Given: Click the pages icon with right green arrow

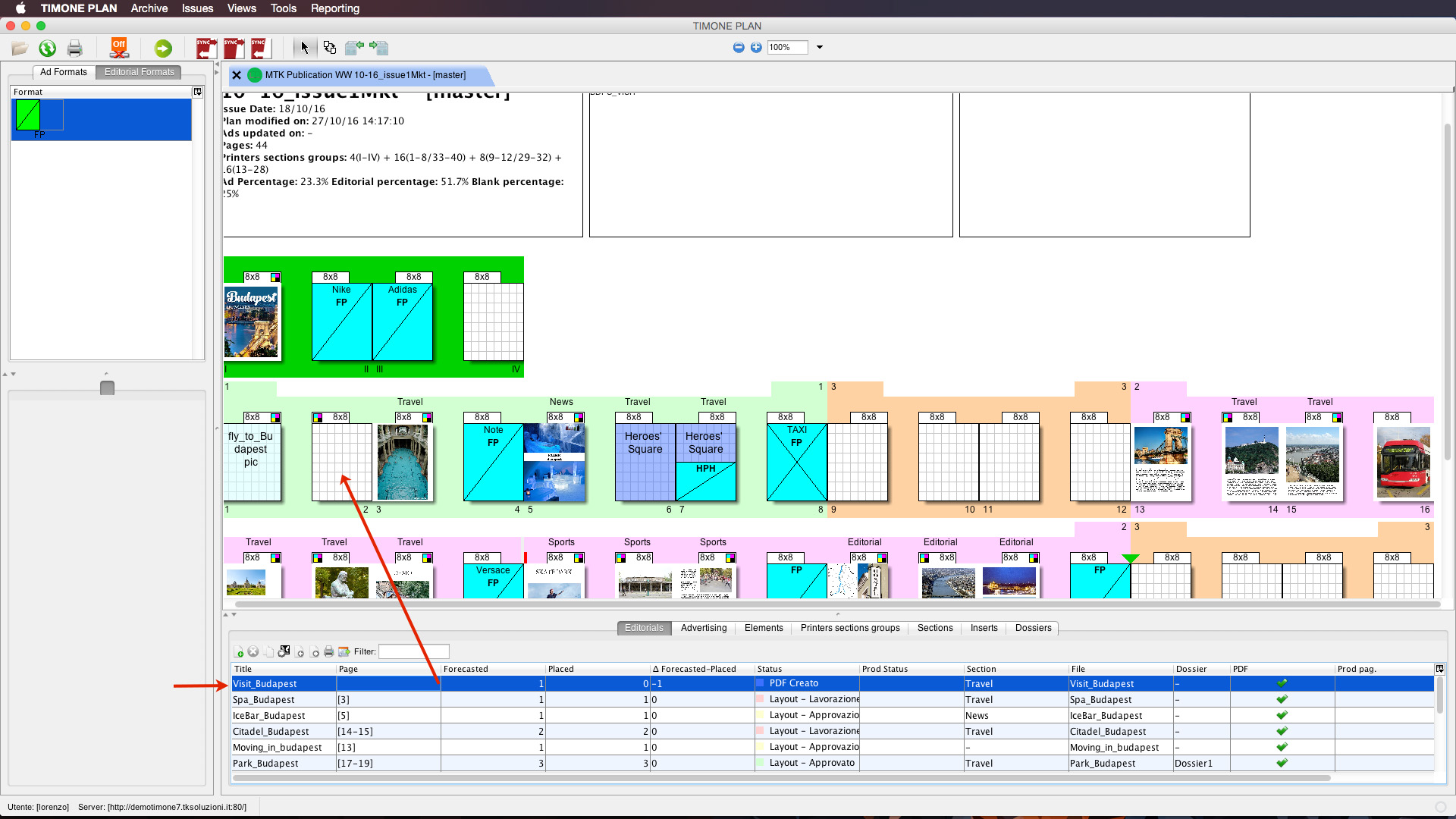Looking at the screenshot, I should tap(378, 48).
